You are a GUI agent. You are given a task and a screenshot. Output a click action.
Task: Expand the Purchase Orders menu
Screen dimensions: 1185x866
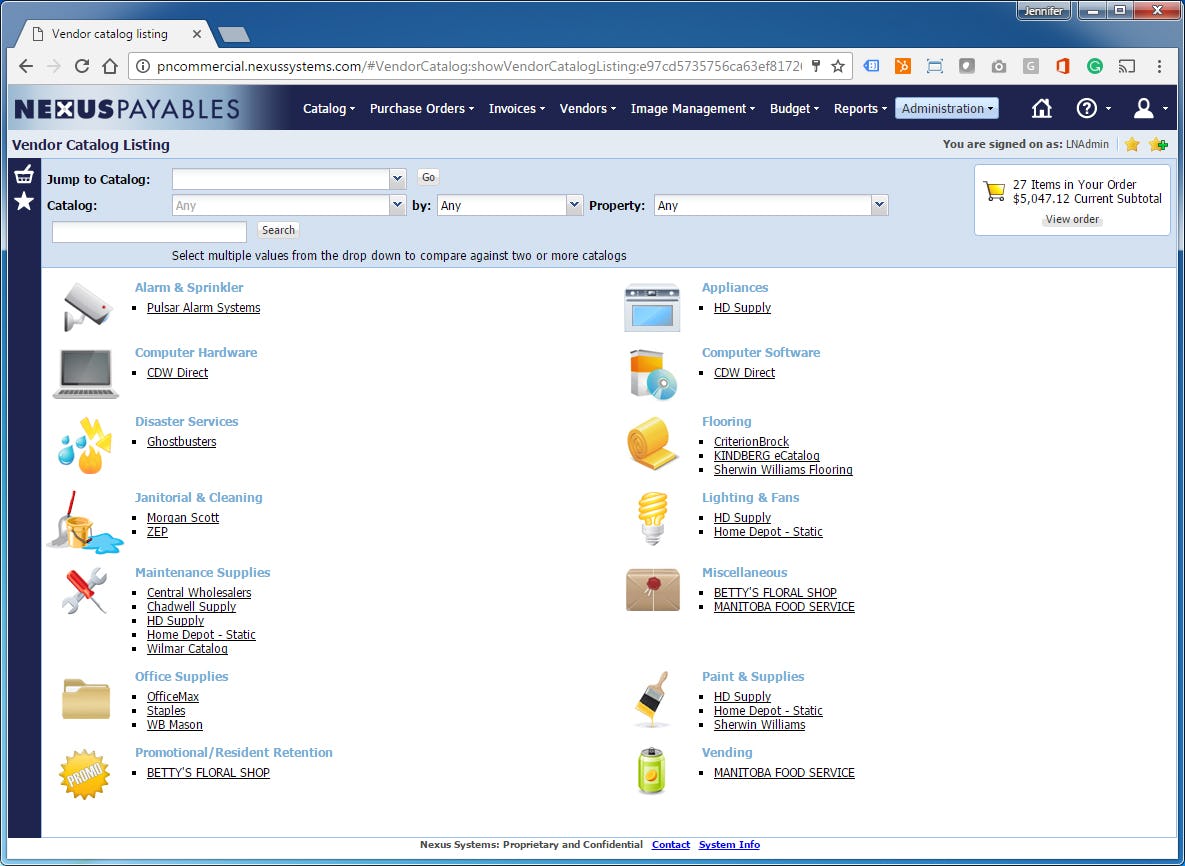422,108
